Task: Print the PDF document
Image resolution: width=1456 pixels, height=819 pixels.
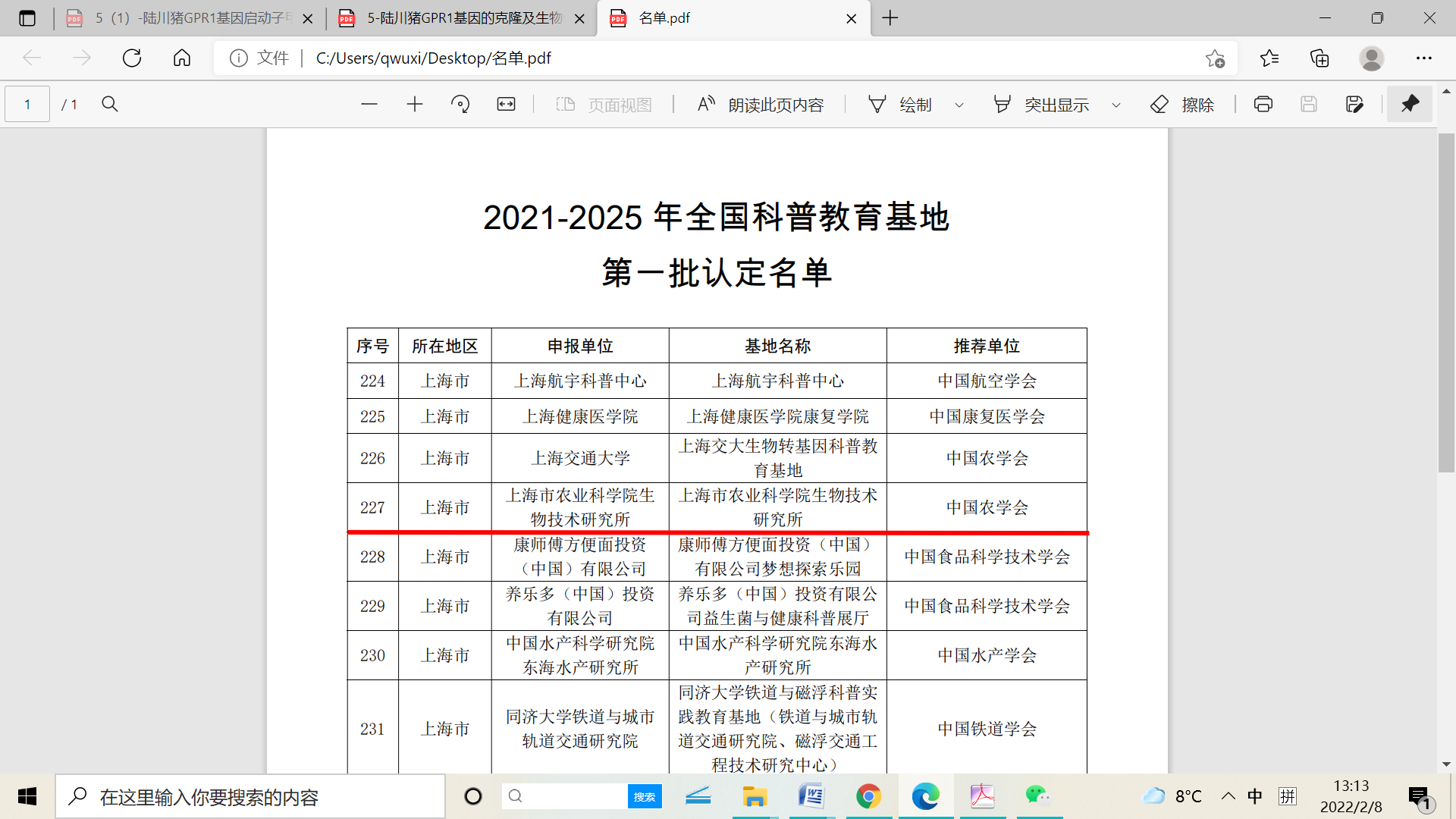Action: tap(1263, 105)
